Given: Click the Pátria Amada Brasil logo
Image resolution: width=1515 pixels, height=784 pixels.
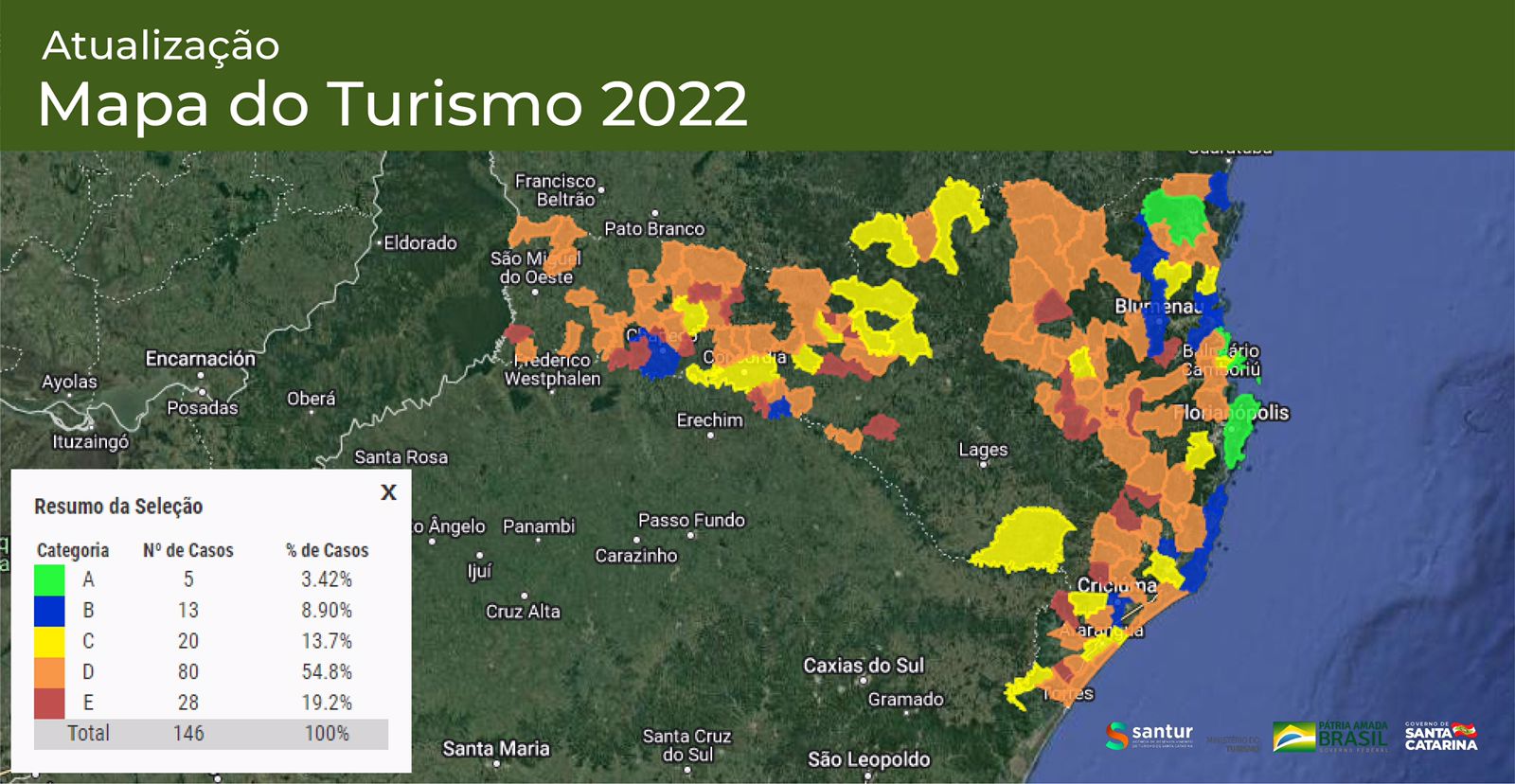Looking at the screenshot, I should (x=1329, y=738).
